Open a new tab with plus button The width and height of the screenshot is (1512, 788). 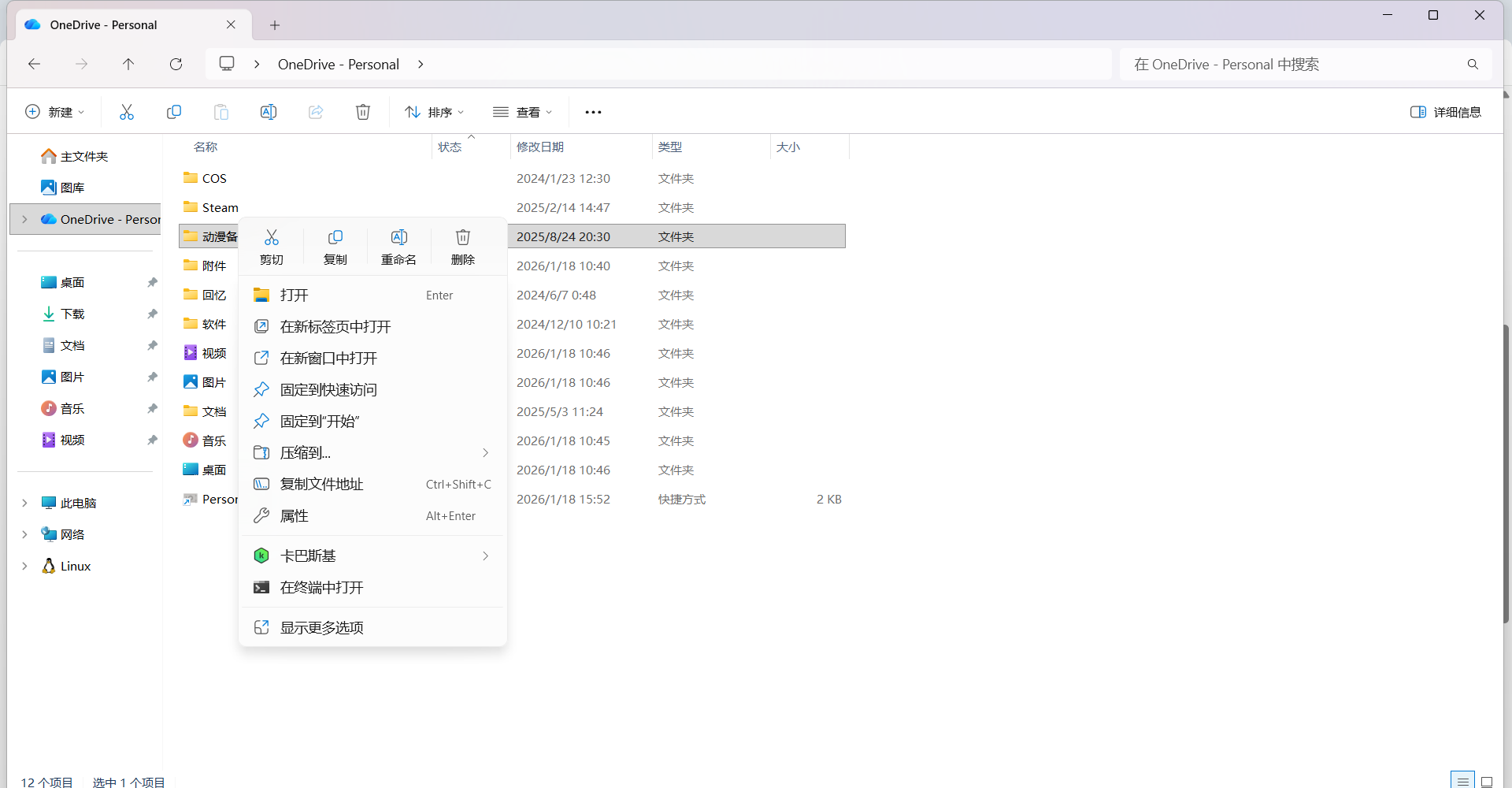click(275, 25)
